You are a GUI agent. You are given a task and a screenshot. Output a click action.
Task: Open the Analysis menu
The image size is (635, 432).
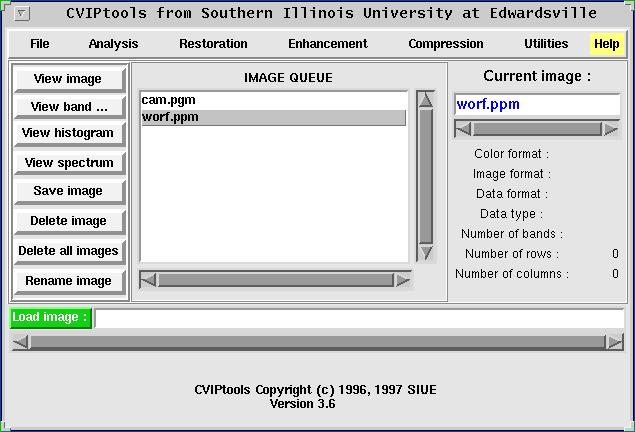pyautogui.click(x=113, y=44)
